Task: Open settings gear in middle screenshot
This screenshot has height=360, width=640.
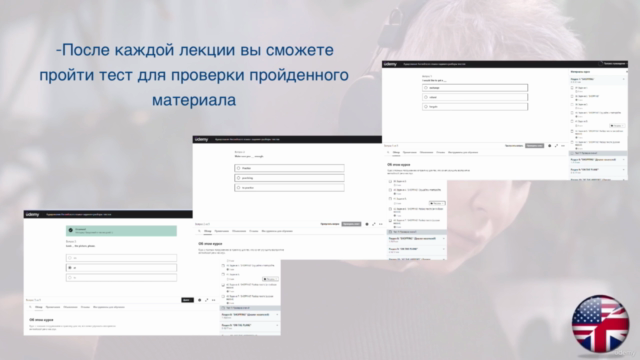Action: (x=367, y=224)
